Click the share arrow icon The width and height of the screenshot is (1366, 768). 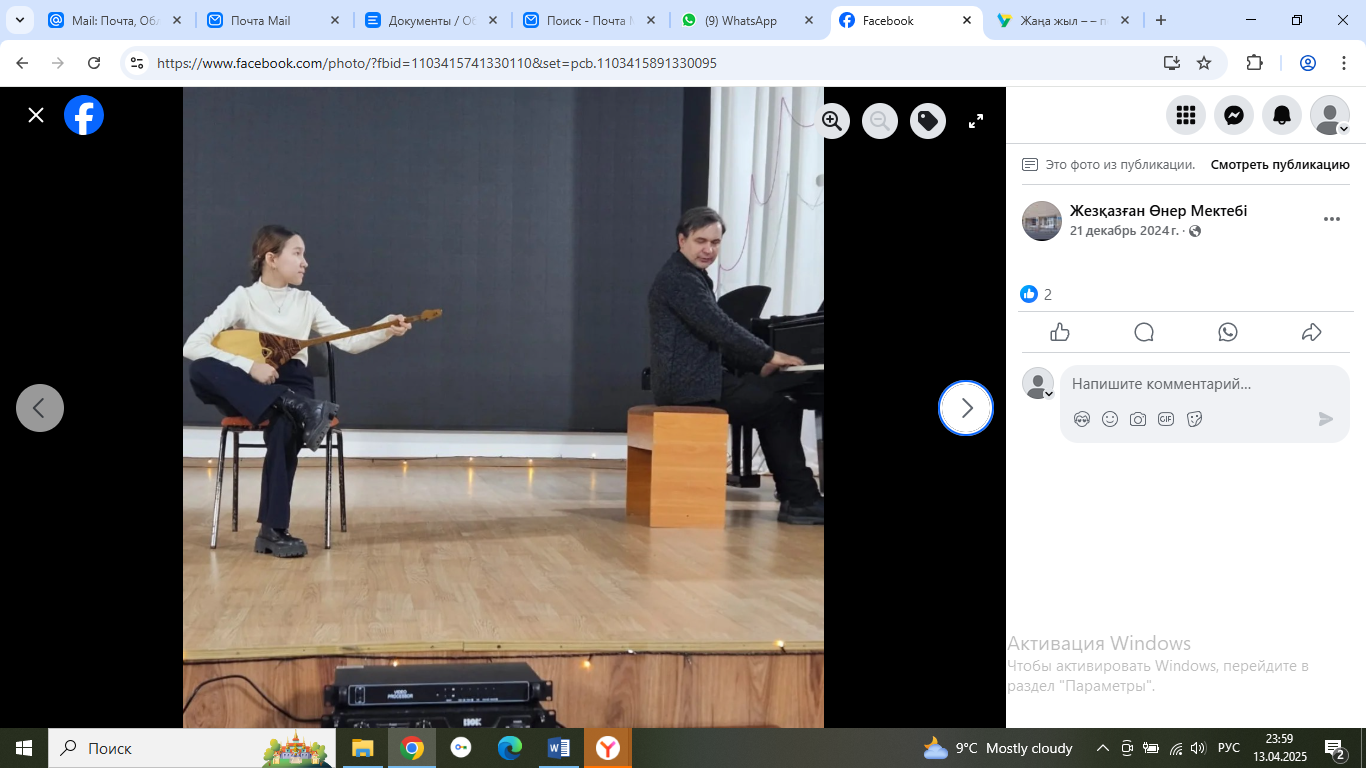[1312, 333]
